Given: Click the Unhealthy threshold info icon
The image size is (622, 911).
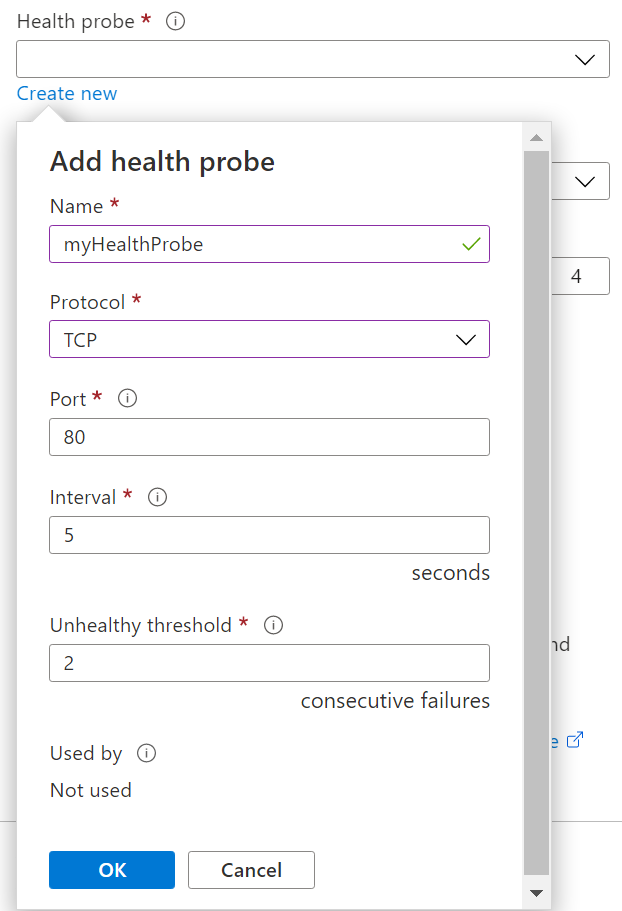Looking at the screenshot, I should pyautogui.click(x=272, y=625).
